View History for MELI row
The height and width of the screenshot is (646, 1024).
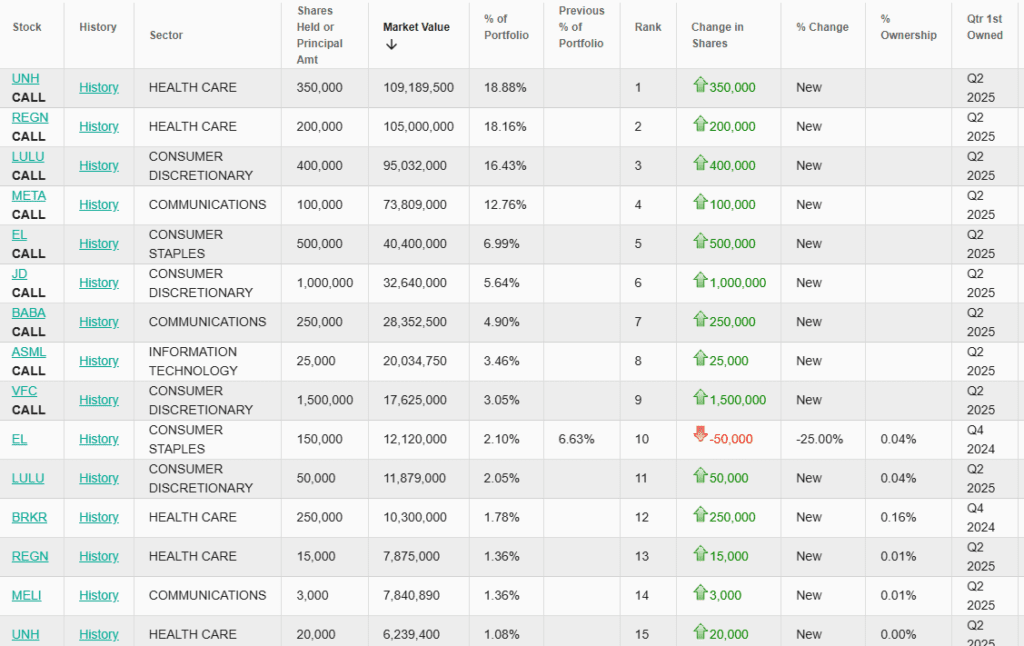click(x=99, y=596)
